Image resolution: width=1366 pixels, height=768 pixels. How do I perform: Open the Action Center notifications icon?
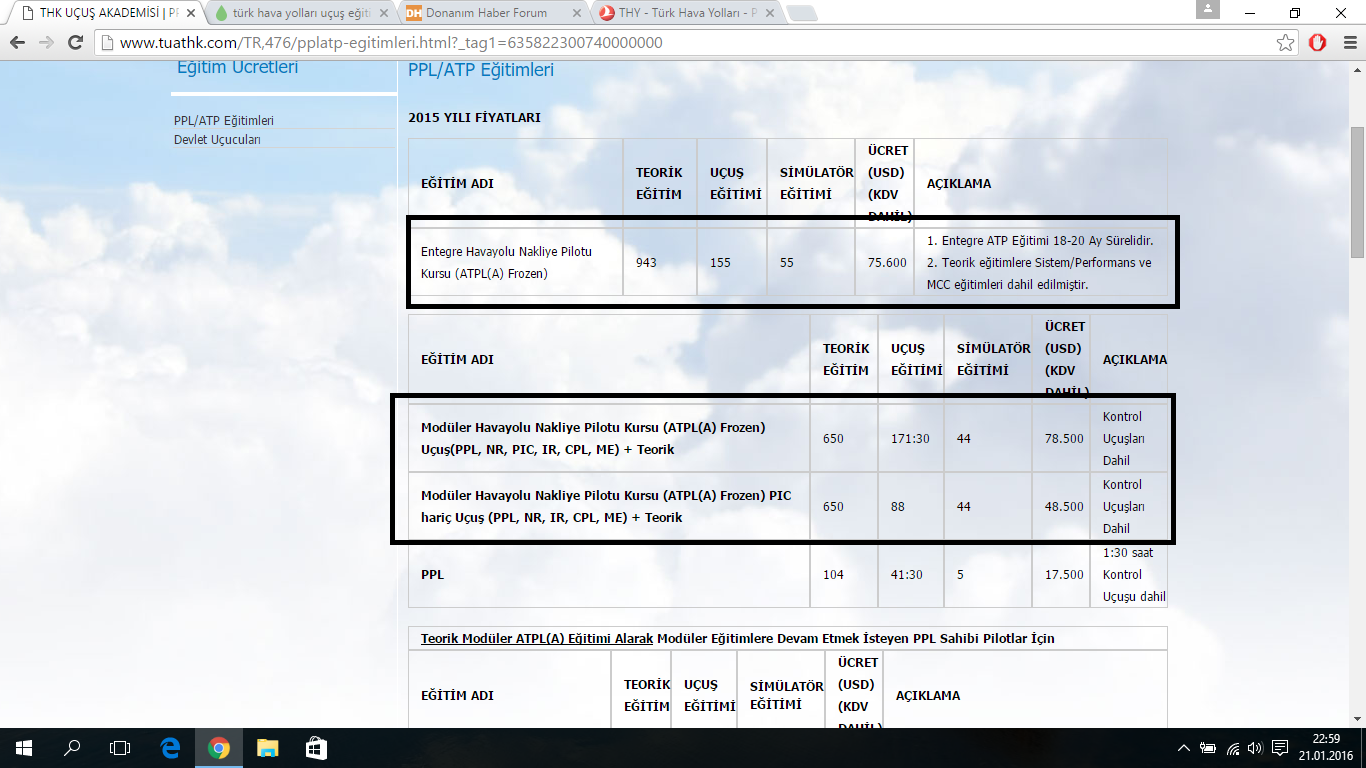coord(1279,748)
